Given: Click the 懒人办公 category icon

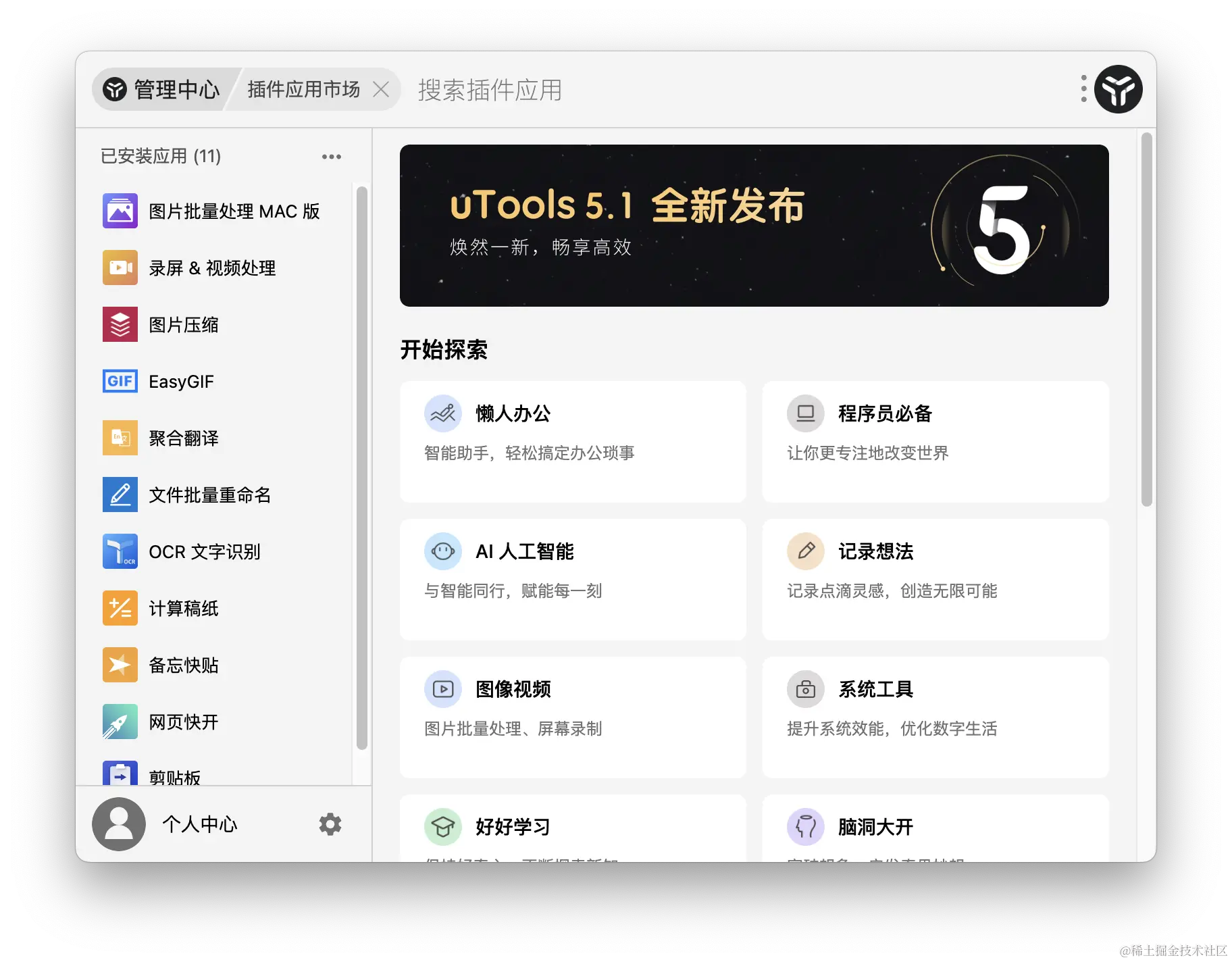Looking at the screenshot, I should 443,413.
